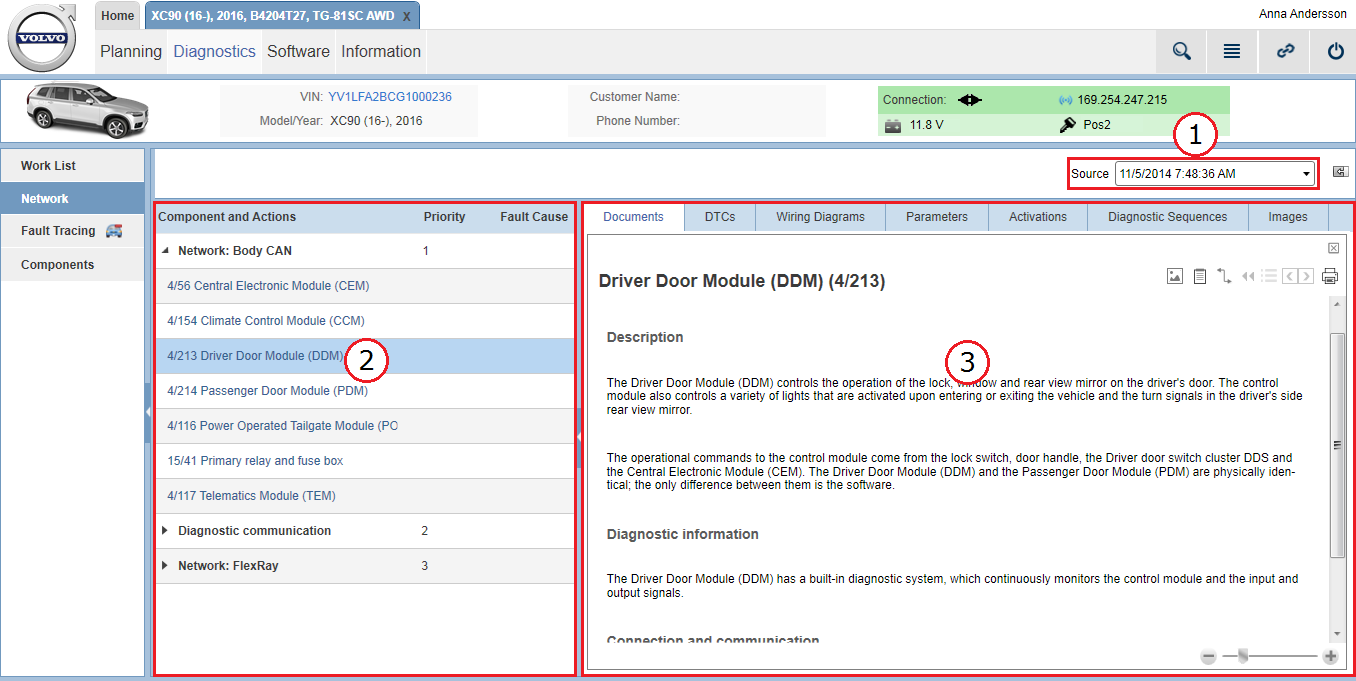Expand the Diagnostic communication group
This screenshot has height=681, width=1356.
tap(165, 531)
